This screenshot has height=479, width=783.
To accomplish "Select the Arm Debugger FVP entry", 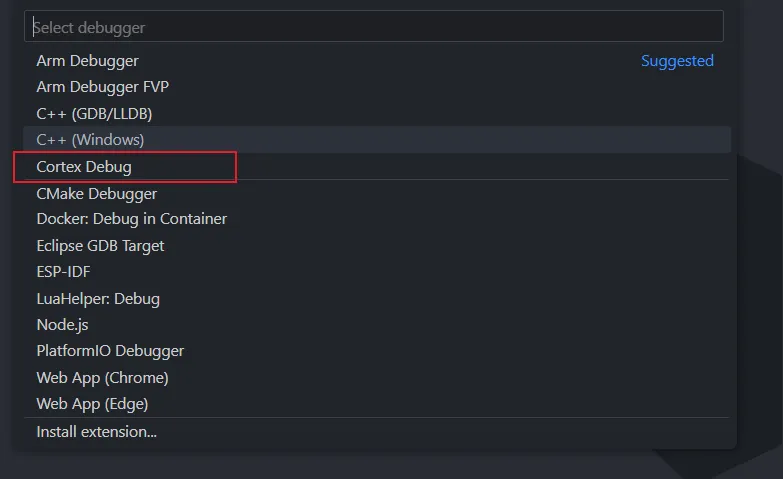I will tap(102, 87).
